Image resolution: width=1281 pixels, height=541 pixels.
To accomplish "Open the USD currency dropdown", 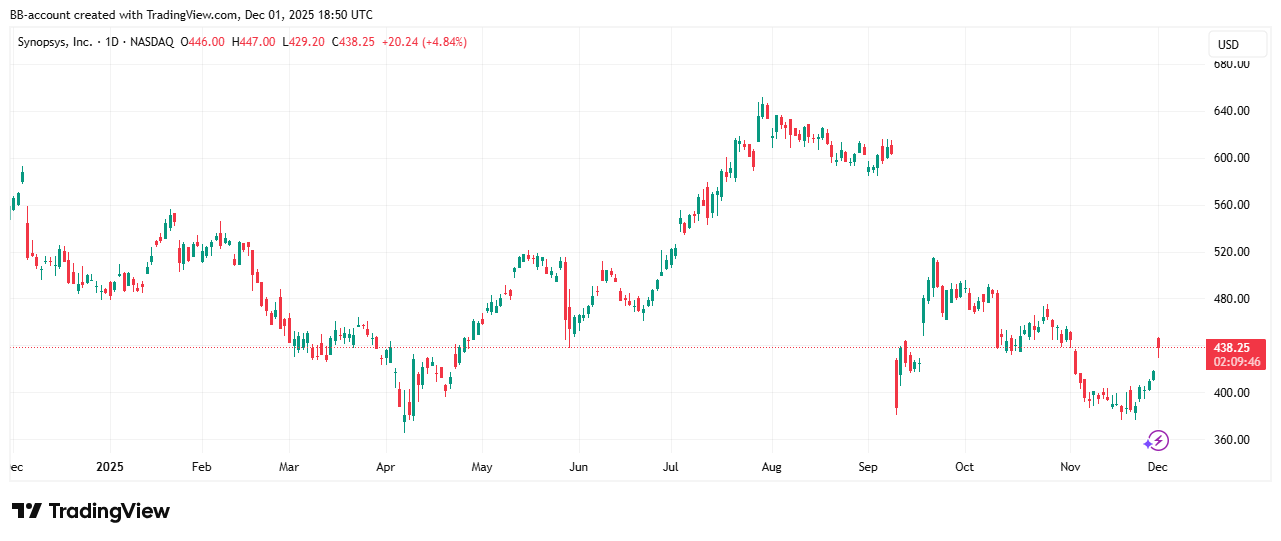I will [x=1228, y=45].
